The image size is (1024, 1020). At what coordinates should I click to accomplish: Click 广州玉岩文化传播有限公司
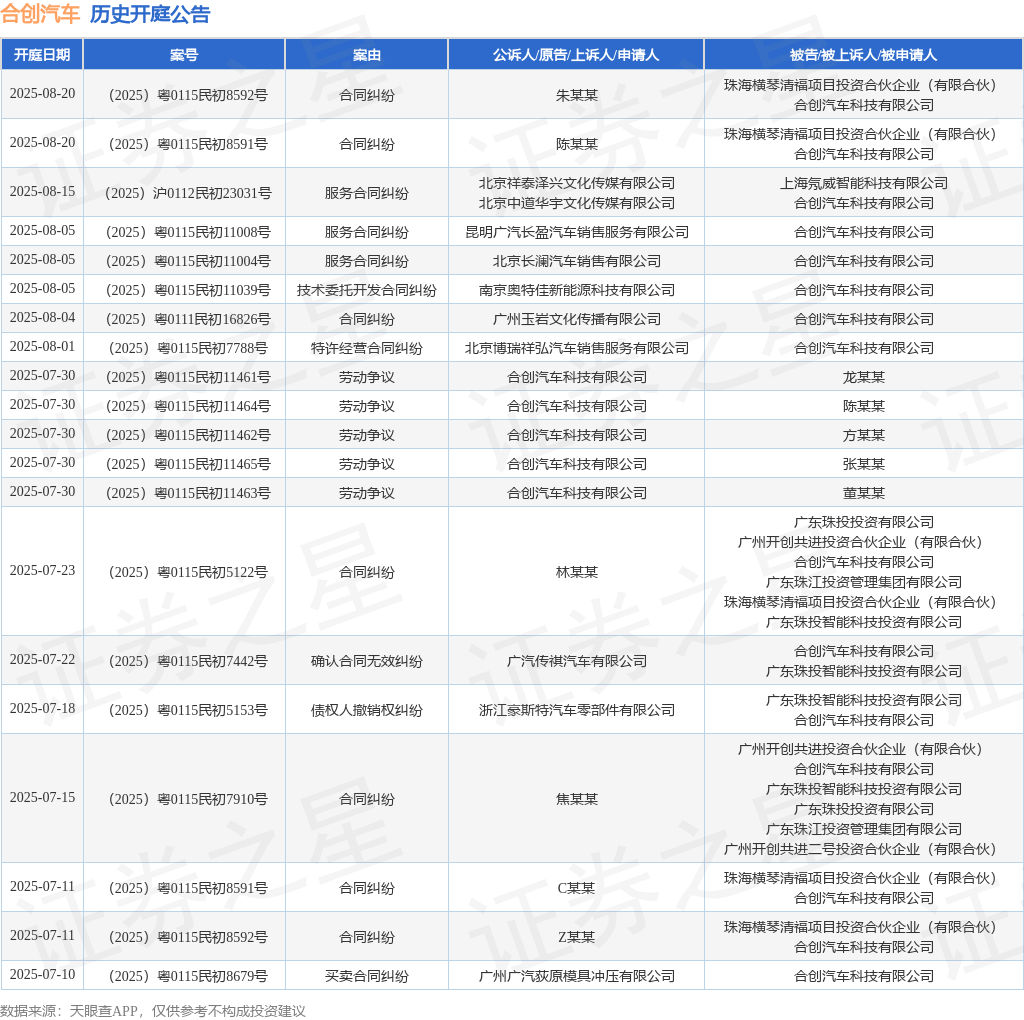pyautogui.click(x=577, y=319)
